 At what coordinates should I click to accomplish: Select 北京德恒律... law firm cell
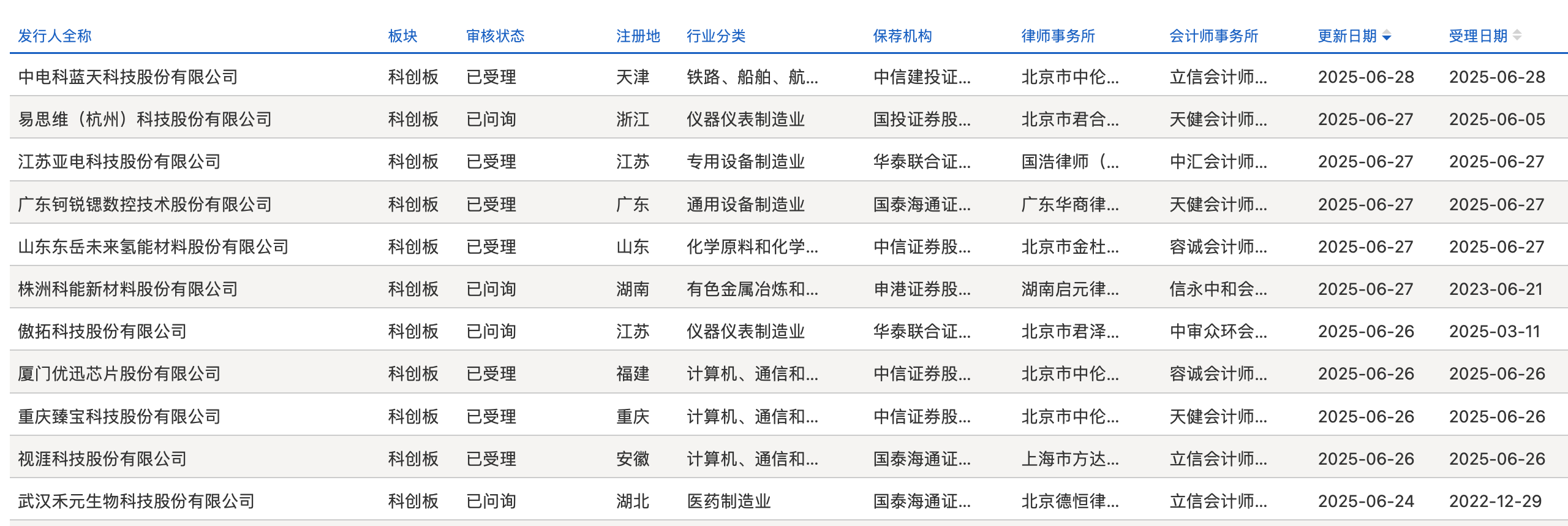(x=1070, y=501)
